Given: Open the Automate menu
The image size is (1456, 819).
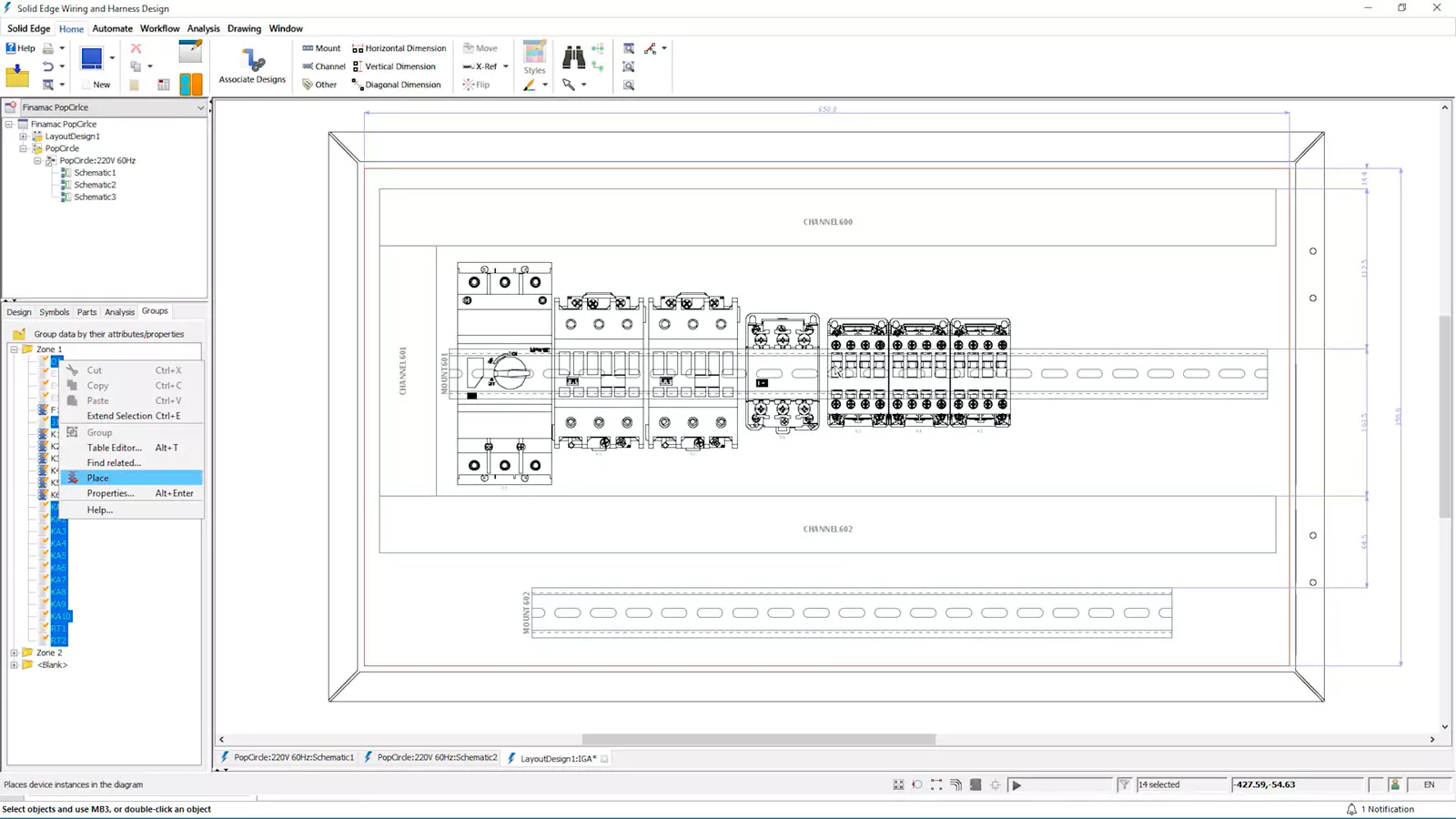Looking at the screenshot, I should tap(112, 28).
